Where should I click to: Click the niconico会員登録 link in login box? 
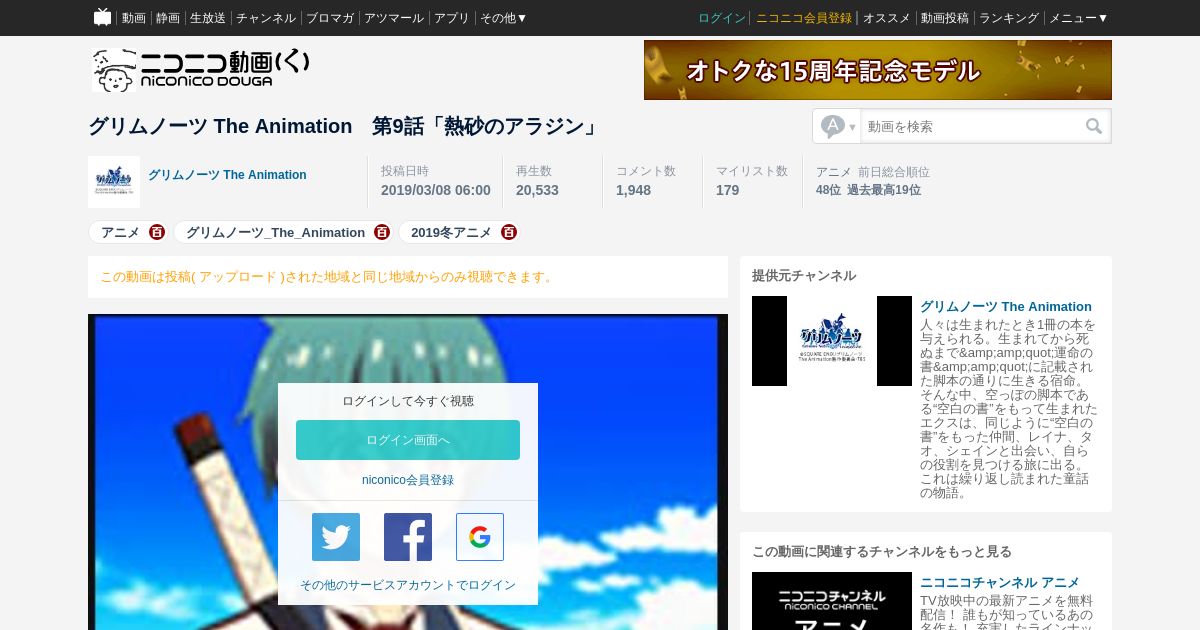[x=408, y=480]
